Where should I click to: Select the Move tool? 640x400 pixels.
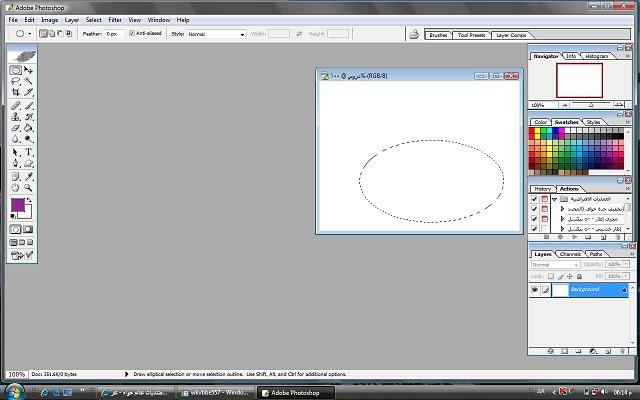[29, 71]
